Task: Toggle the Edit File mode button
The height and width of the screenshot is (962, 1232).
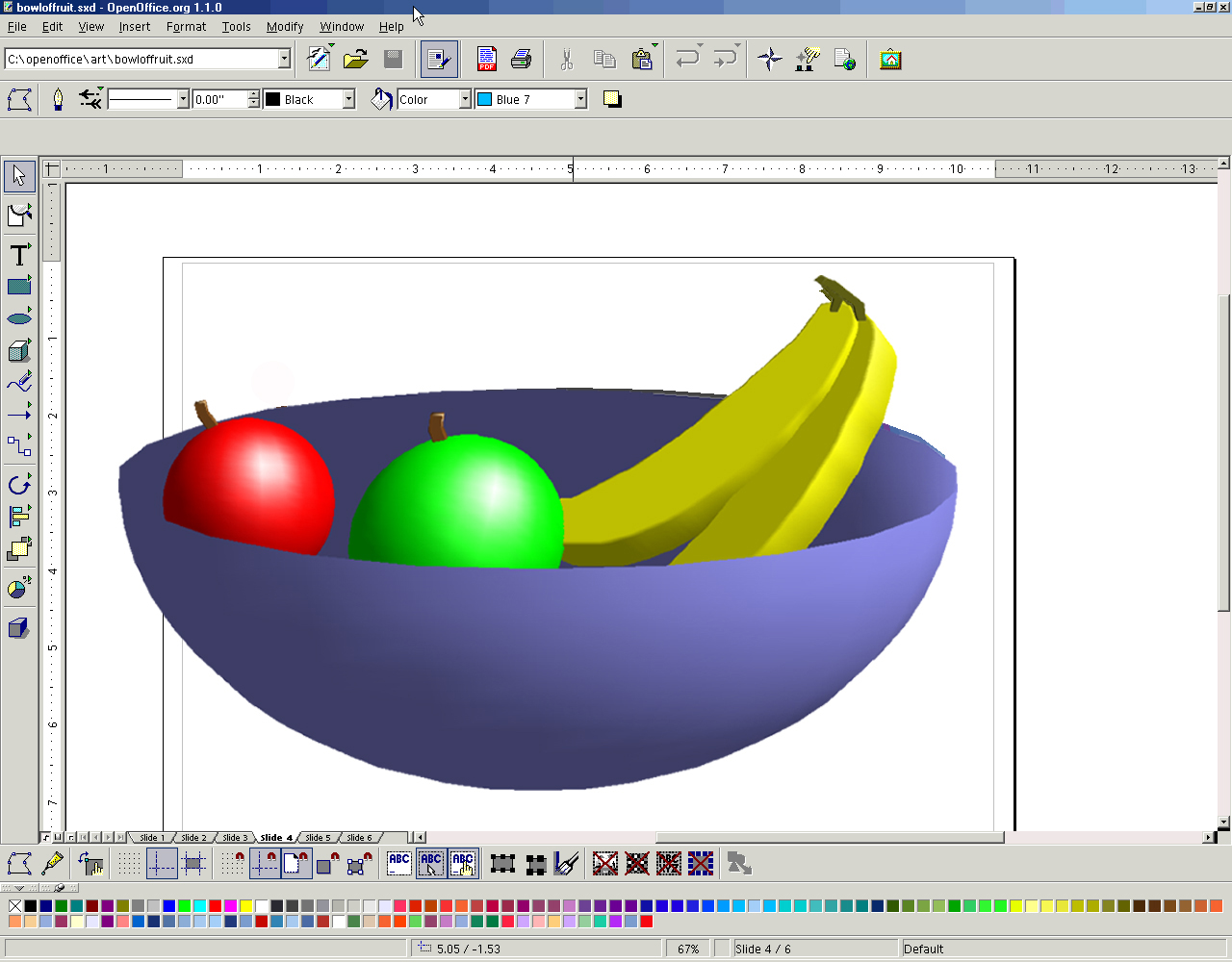Action: coord(319,60)
